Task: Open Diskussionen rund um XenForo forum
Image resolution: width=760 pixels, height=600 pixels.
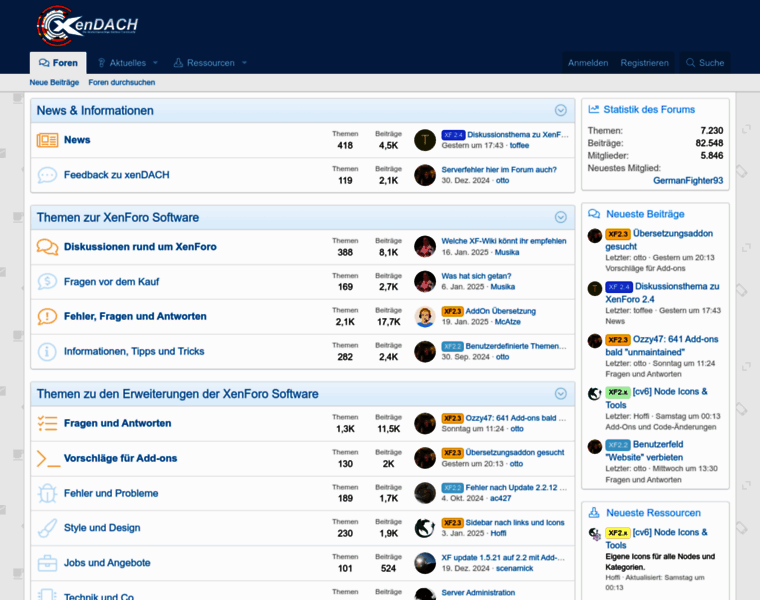Action: tap(140, 247)
